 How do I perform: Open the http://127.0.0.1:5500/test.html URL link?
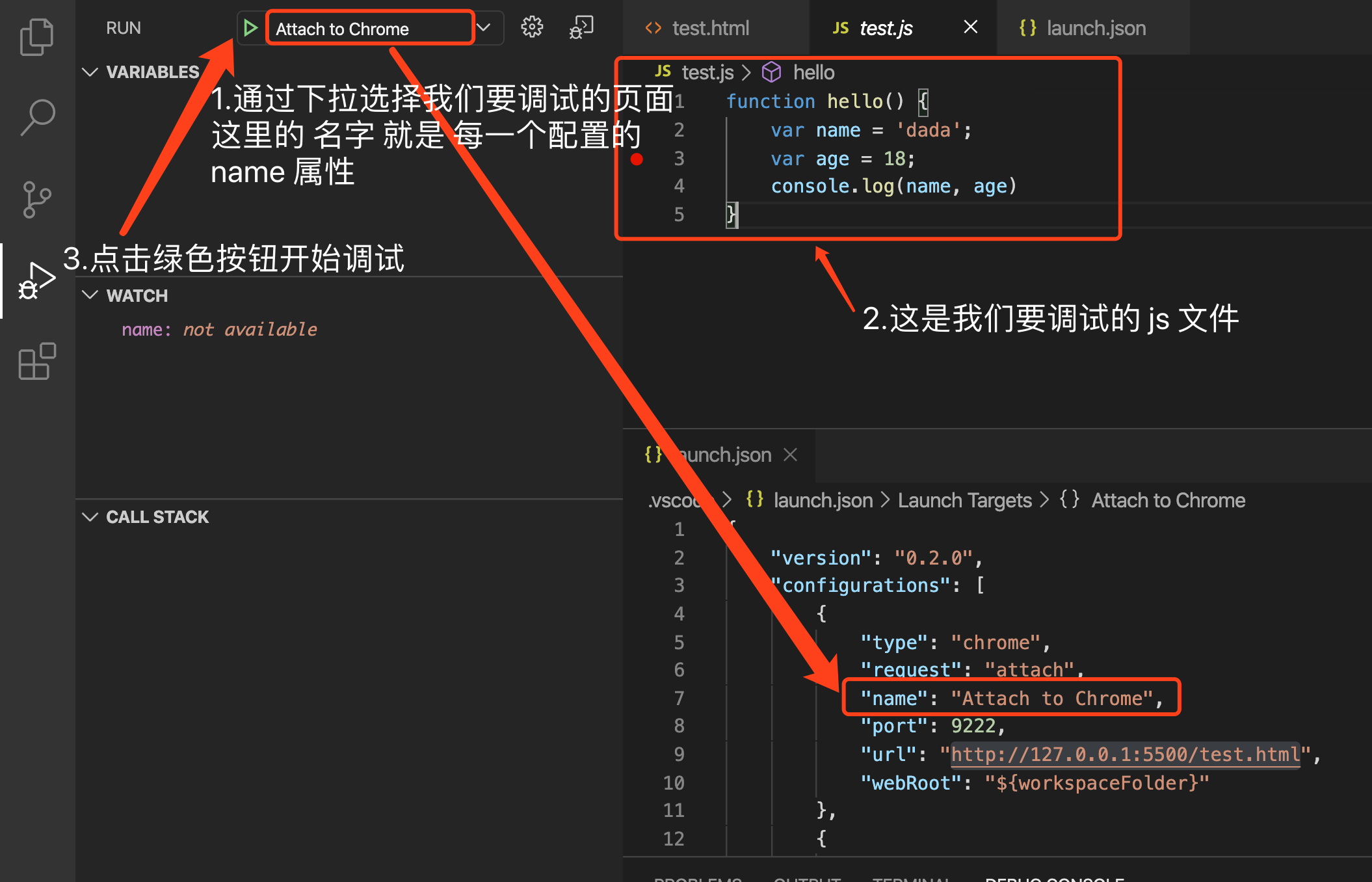(1125, 755)
